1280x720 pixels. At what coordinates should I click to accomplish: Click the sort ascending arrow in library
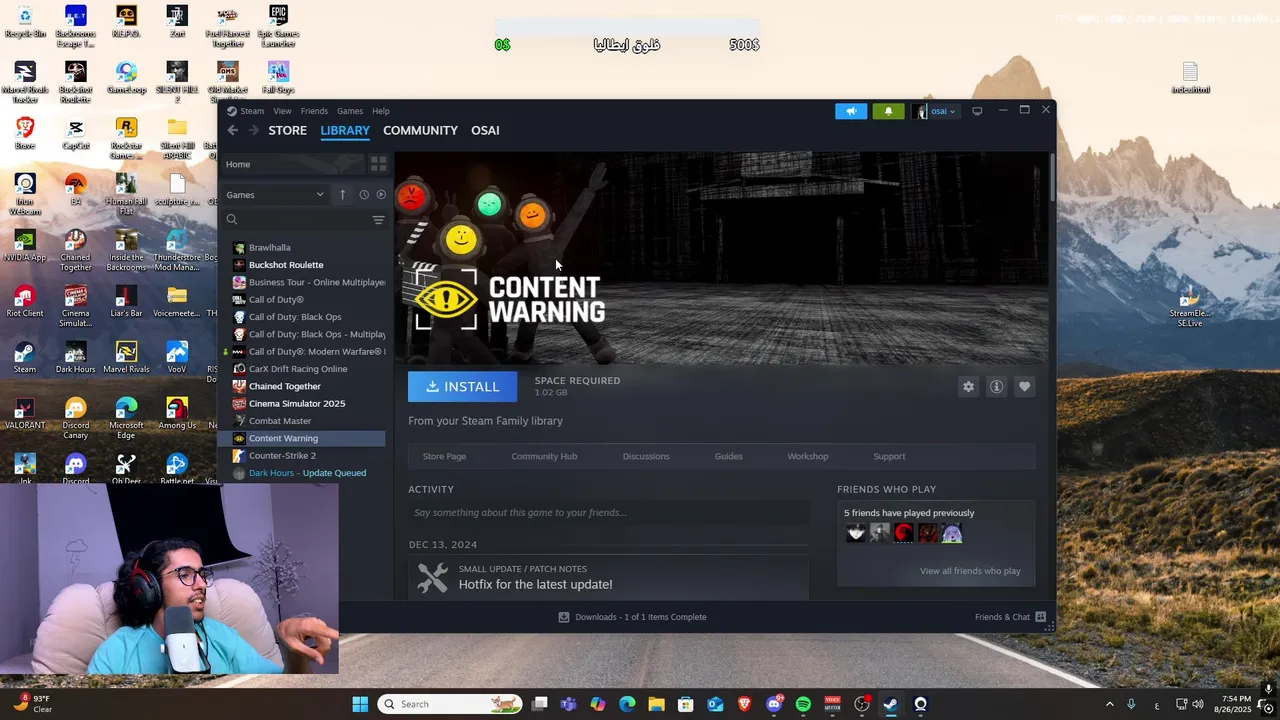click(x=342, y=195)
